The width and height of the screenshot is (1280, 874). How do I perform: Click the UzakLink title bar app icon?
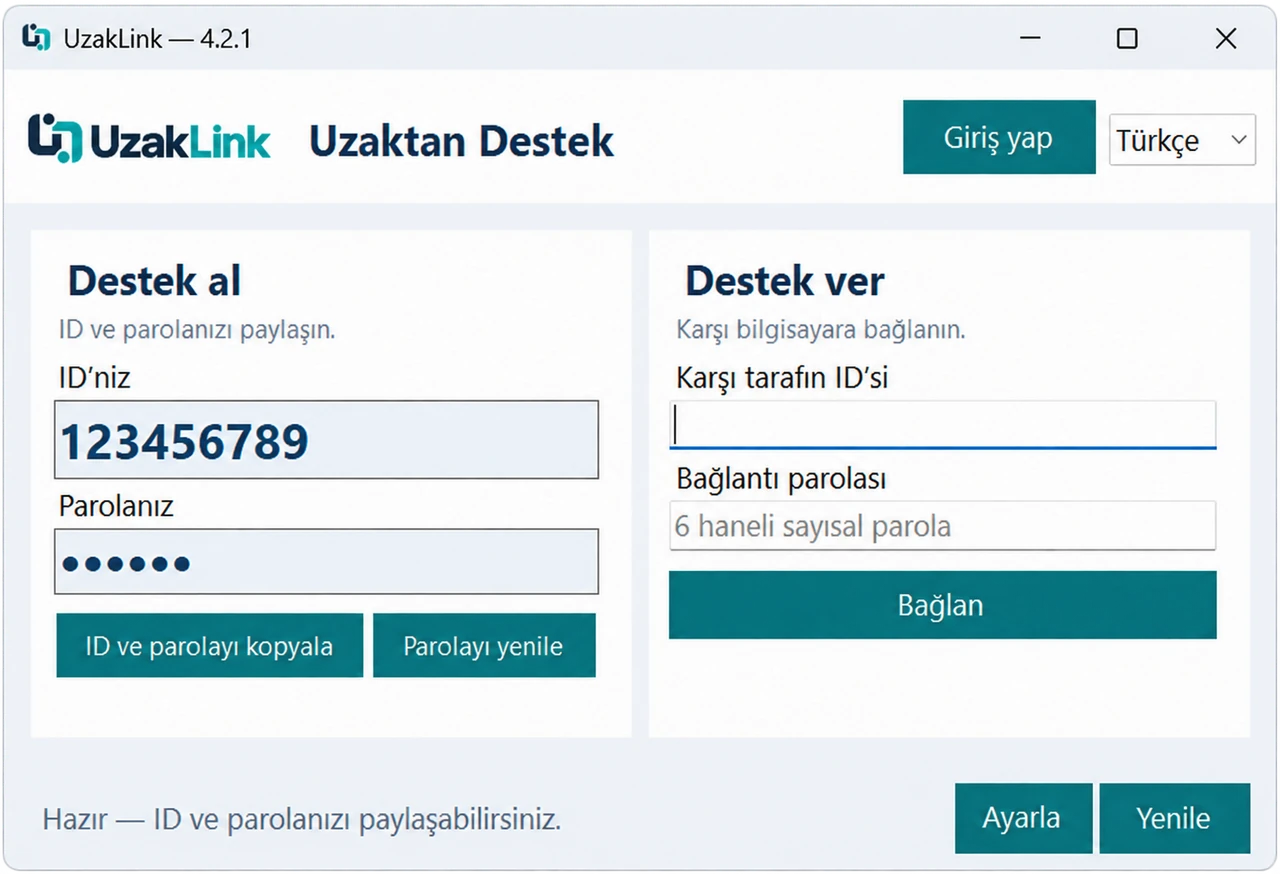[36, 38]
